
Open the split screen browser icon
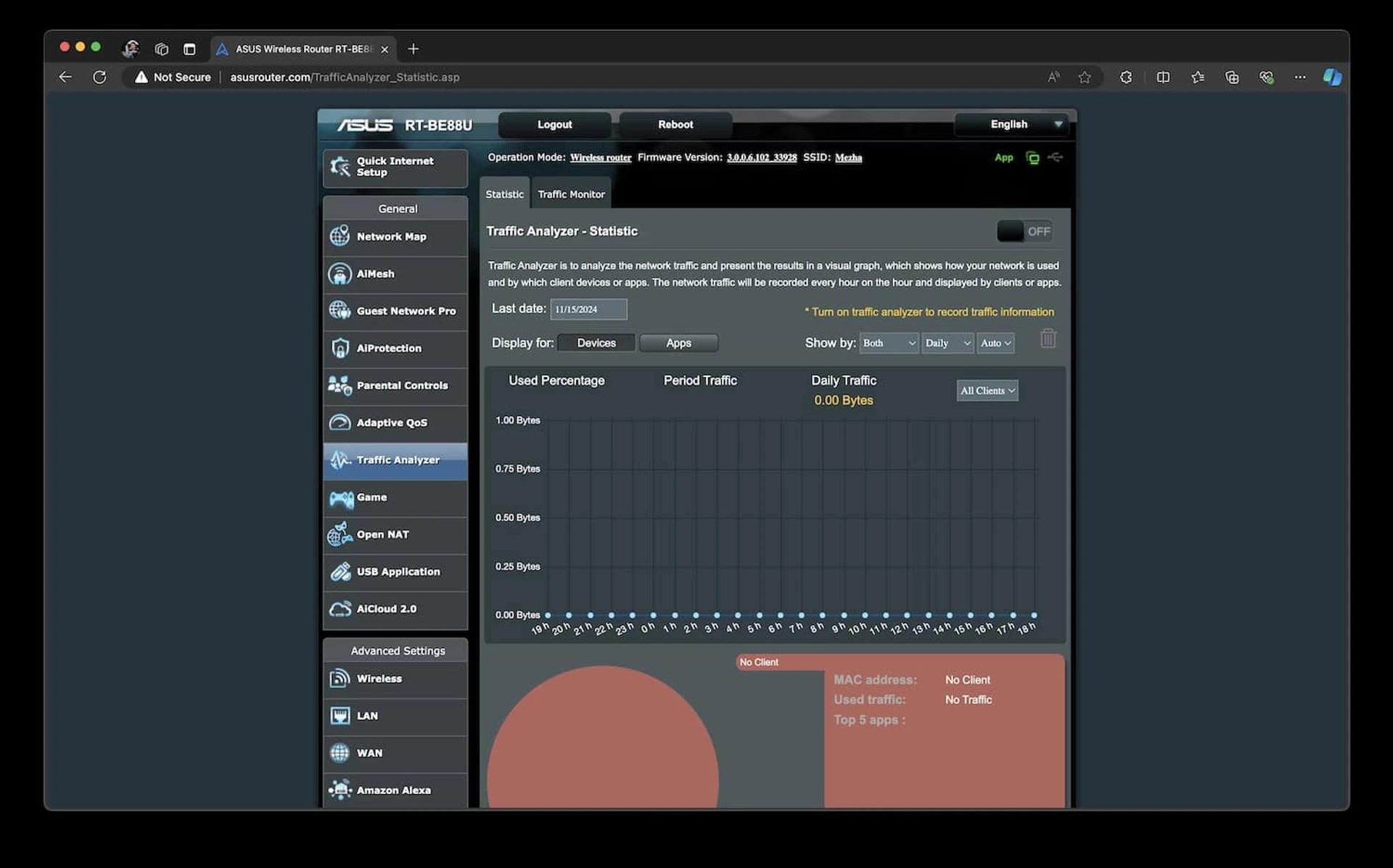[1163, 77]
